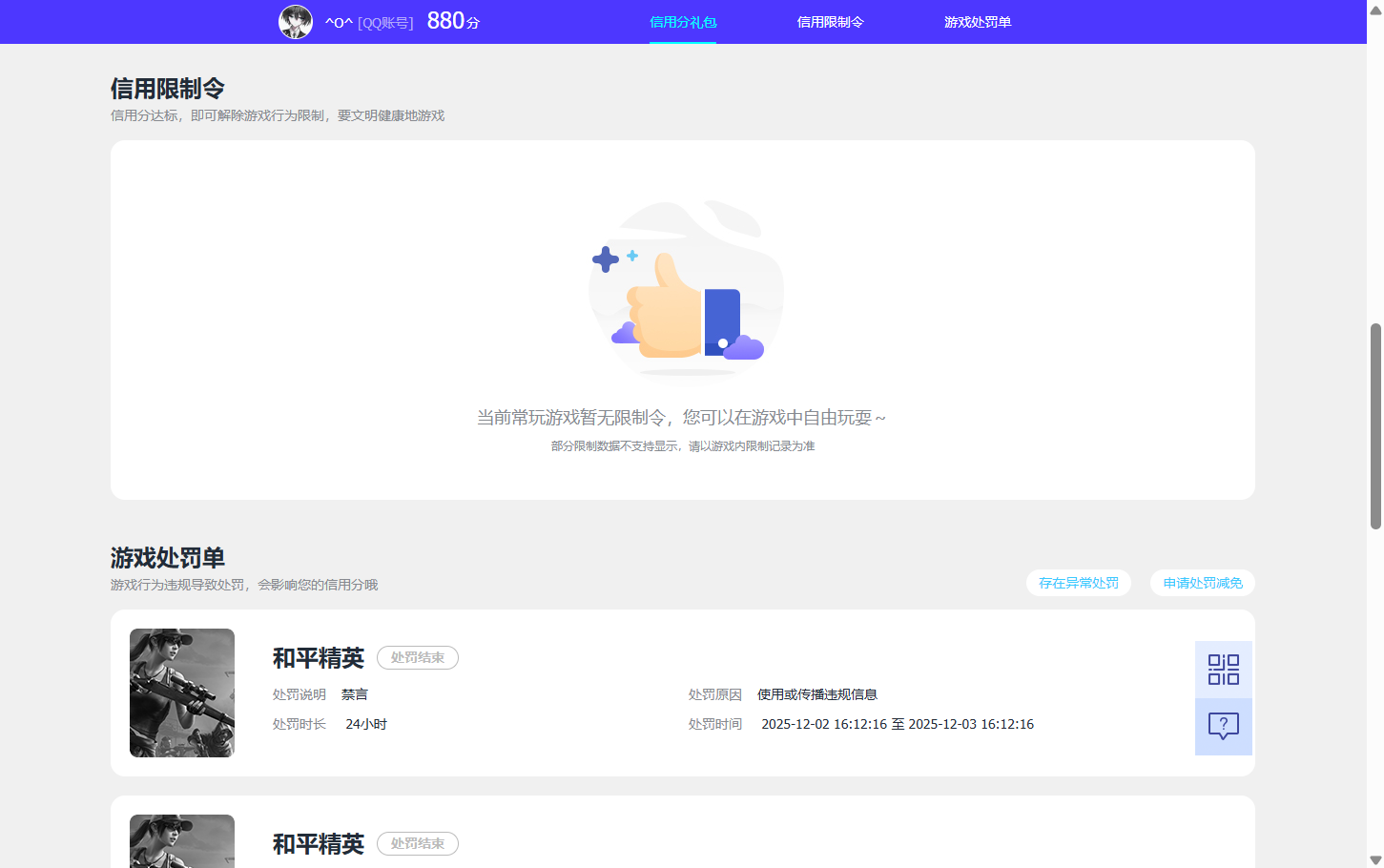This screenshot has height=868, width=1384.
Task: Open the 信用限制令 tab
Action: [x=830, y=21]
